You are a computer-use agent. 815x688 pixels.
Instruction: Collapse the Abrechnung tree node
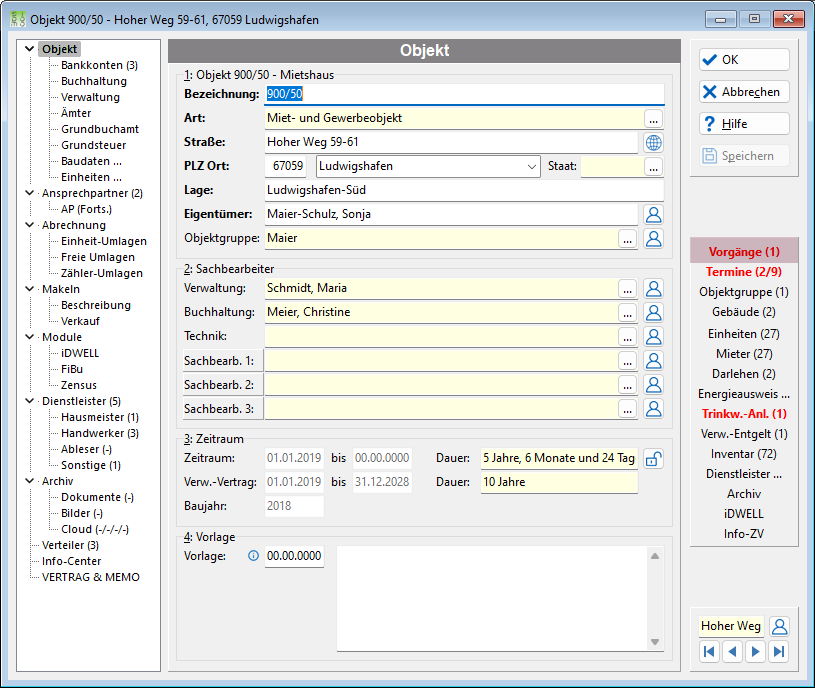point(30,224)
